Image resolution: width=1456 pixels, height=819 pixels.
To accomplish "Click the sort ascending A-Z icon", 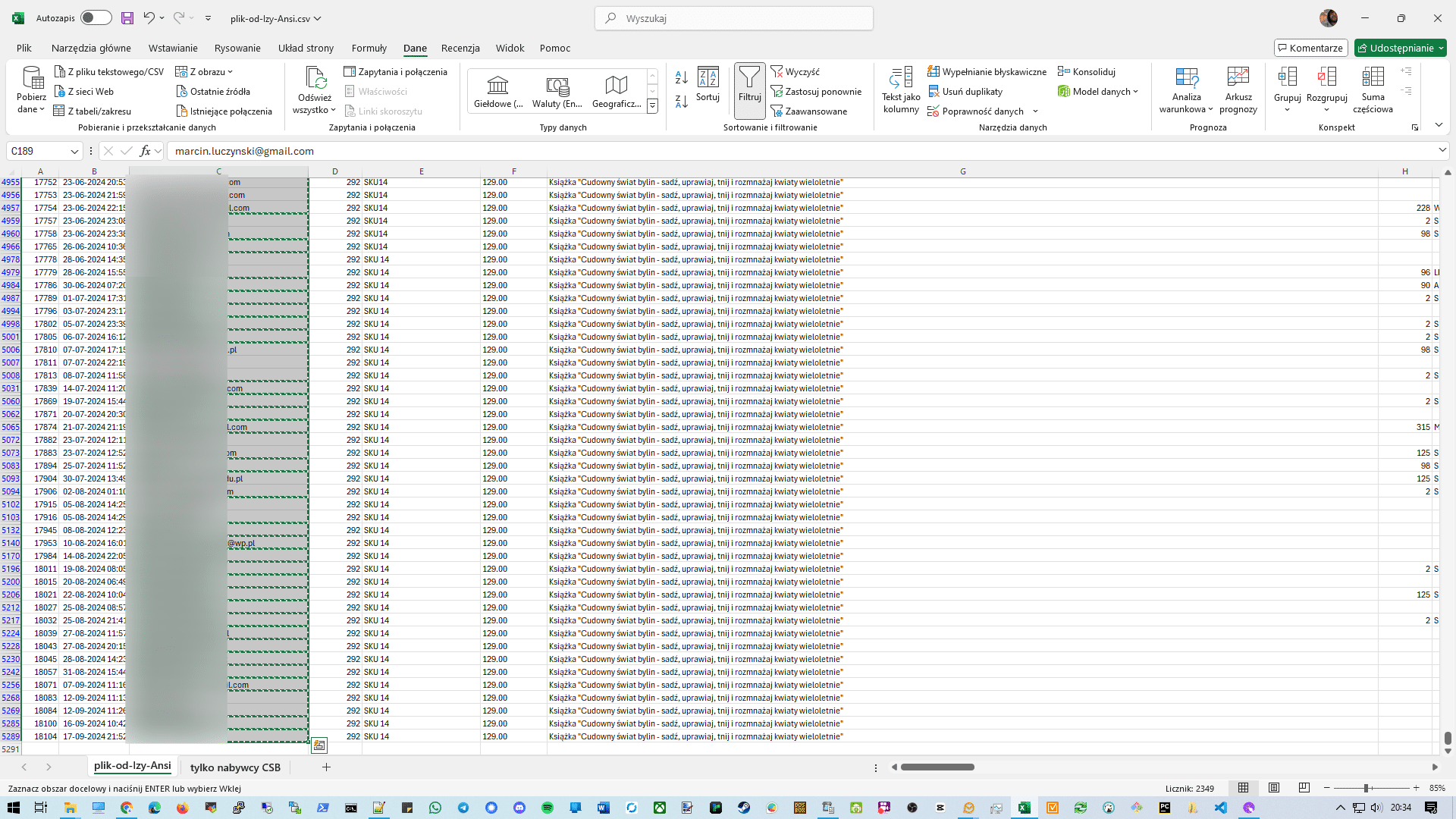I will coord(681,77).
